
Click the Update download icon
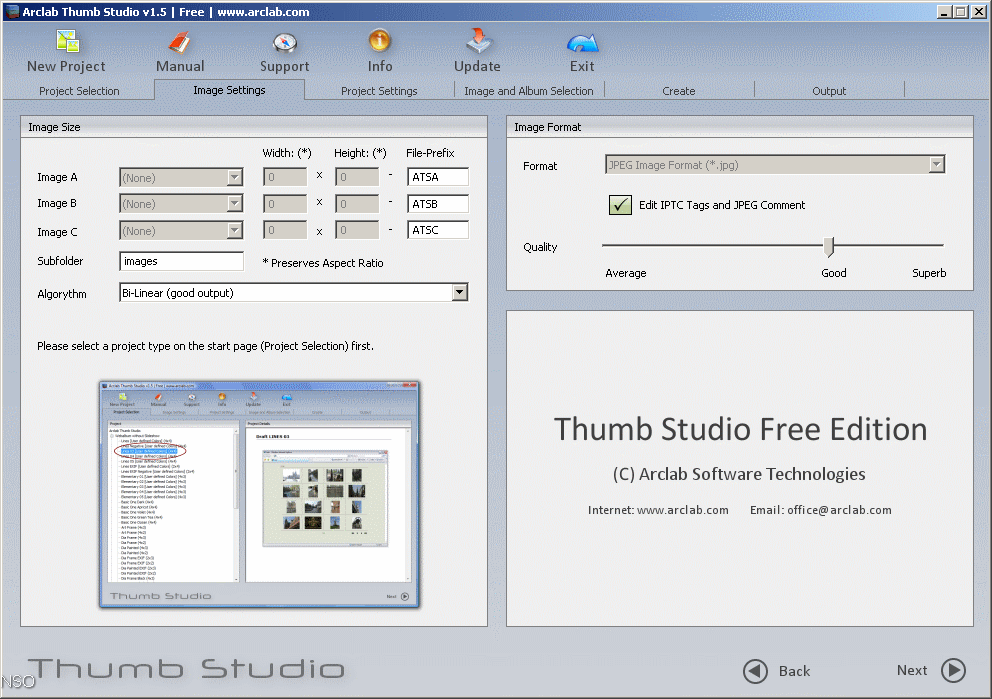[478, 41]
